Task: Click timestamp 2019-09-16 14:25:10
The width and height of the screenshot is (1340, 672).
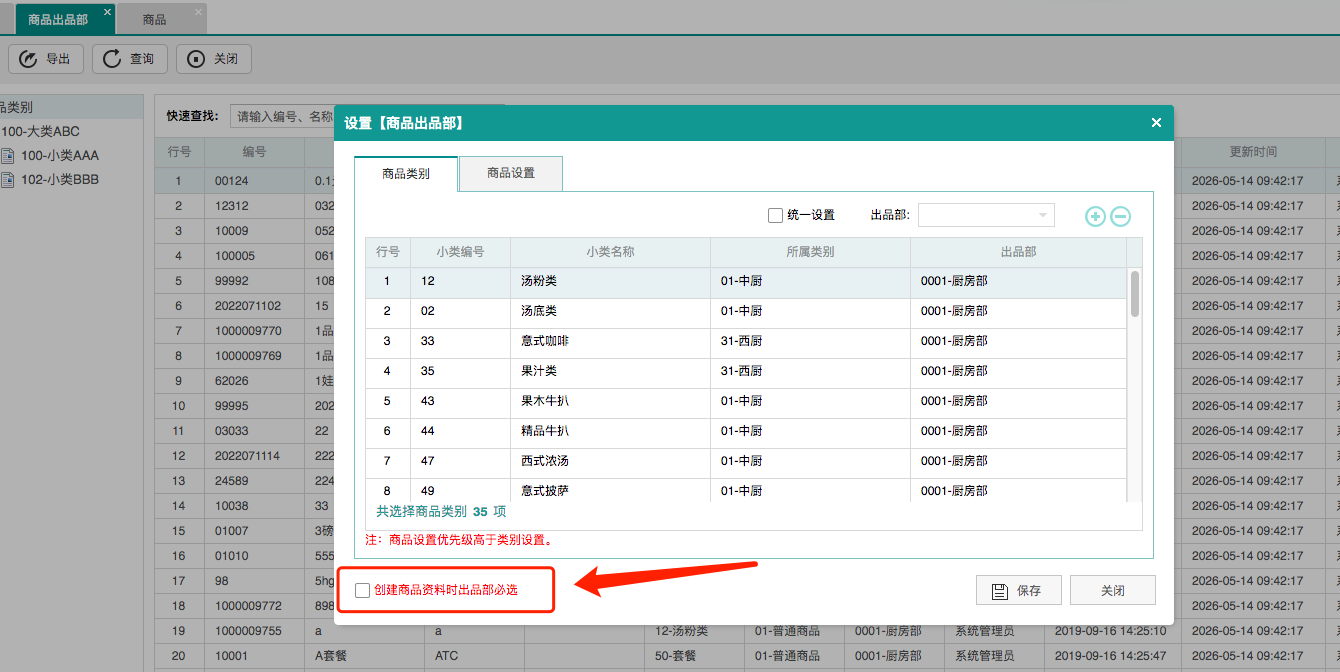Action: 1110,631
